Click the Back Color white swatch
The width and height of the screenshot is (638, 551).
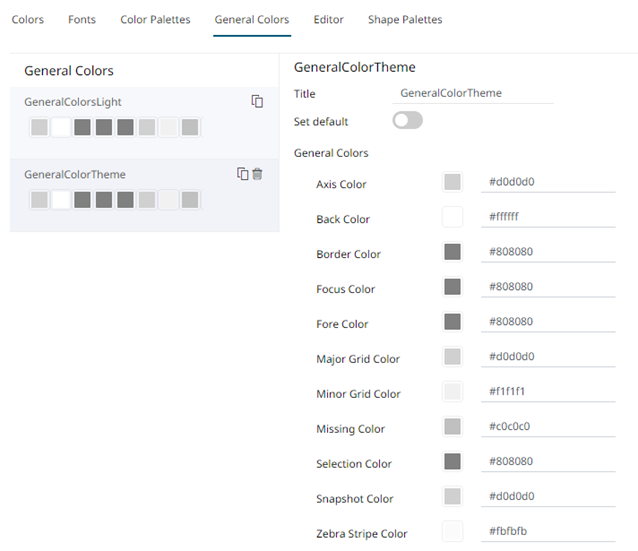click(452, 217)
